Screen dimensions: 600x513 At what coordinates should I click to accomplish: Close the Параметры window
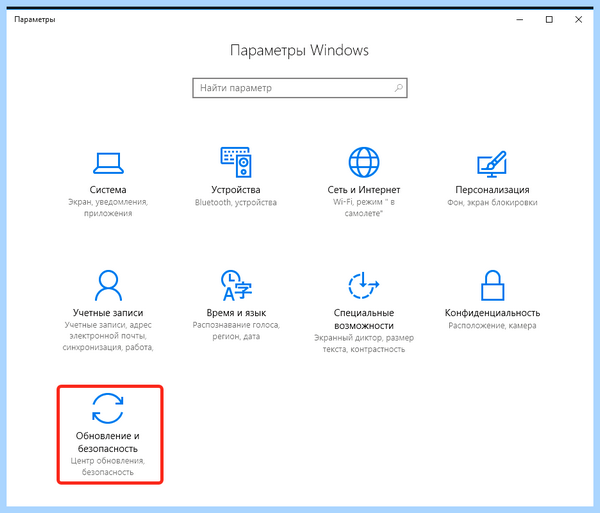(579, 20)
